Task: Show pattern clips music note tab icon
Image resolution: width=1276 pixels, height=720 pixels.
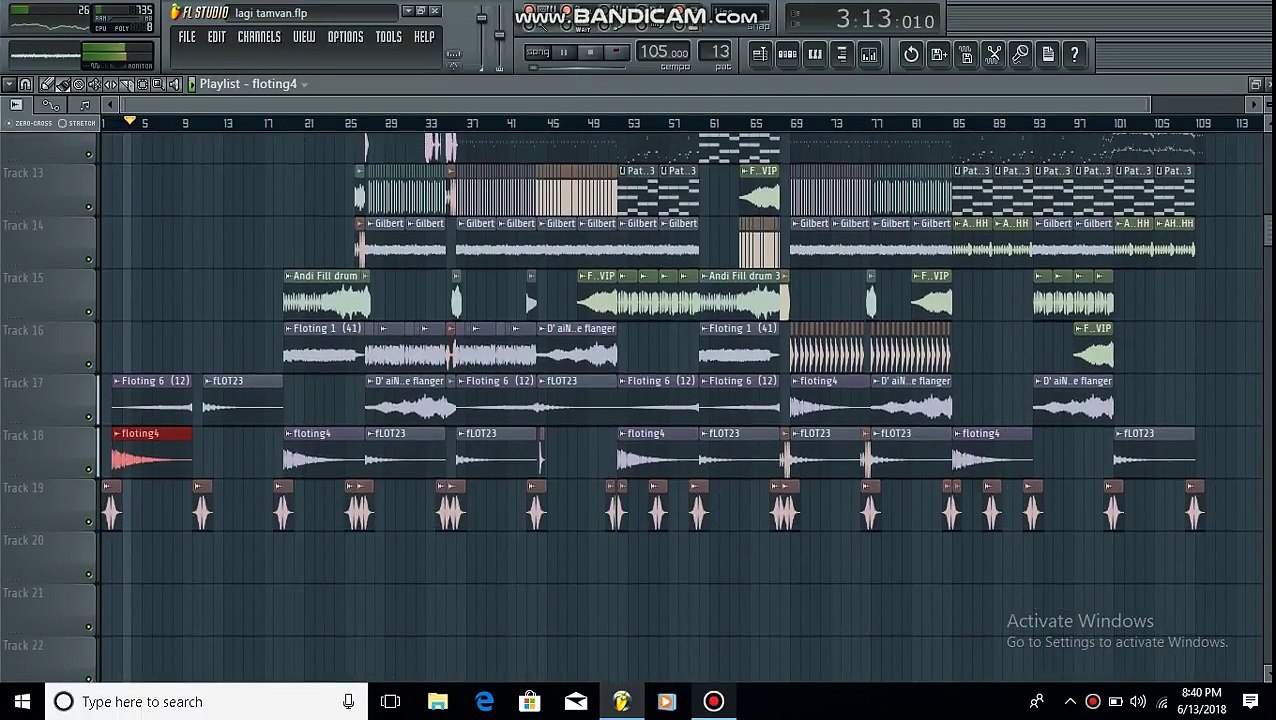Action: (x=84, y=104)
